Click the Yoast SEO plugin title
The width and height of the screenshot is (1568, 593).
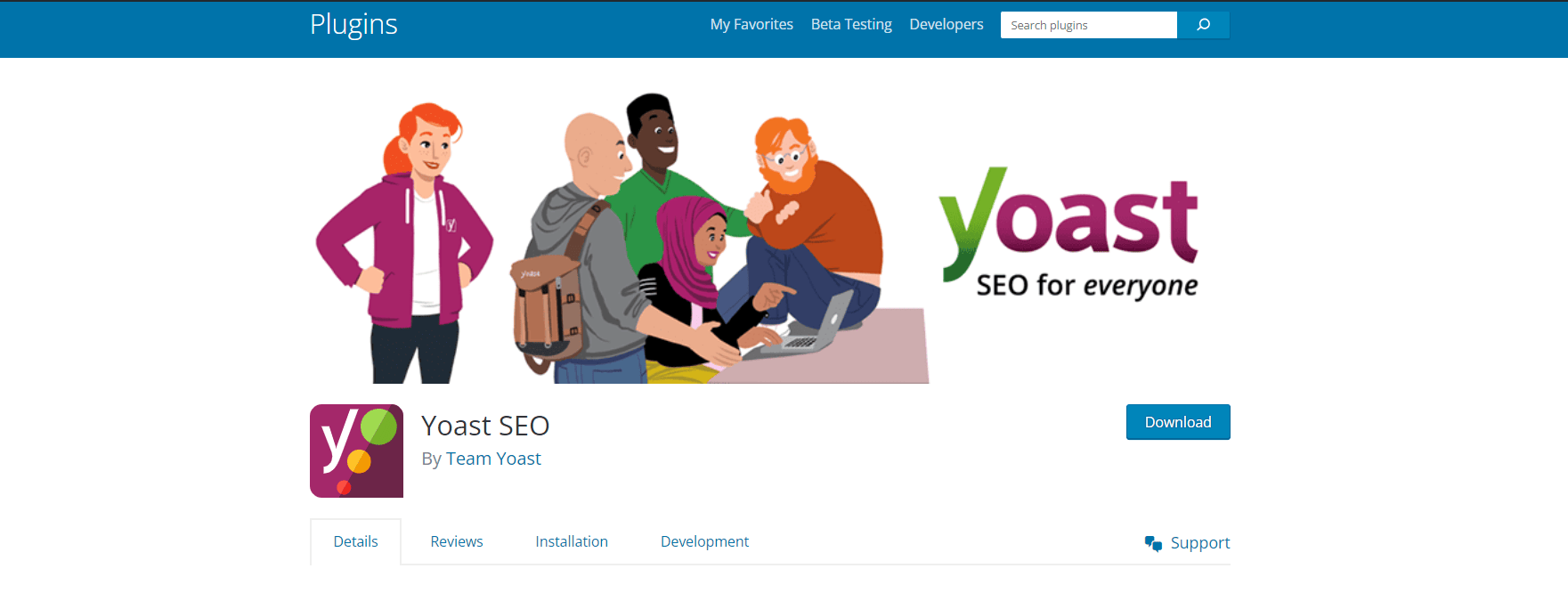[x=485, y=426]
